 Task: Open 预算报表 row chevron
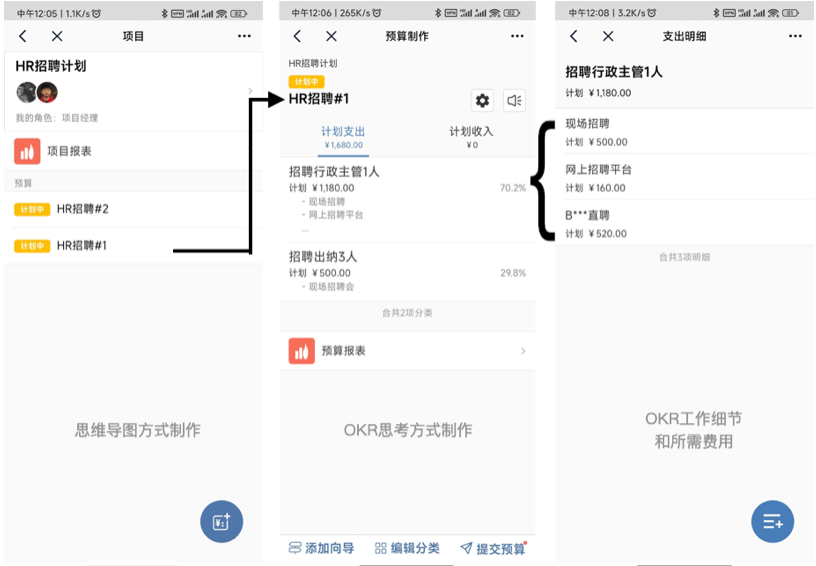(523, 351)
